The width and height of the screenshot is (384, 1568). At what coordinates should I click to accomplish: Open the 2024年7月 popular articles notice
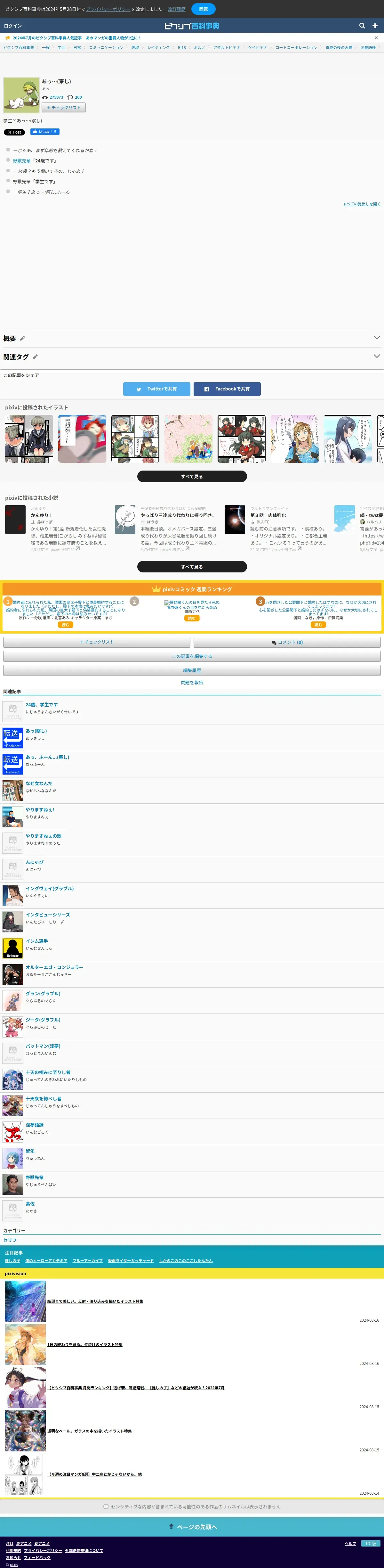coord(76,38)
